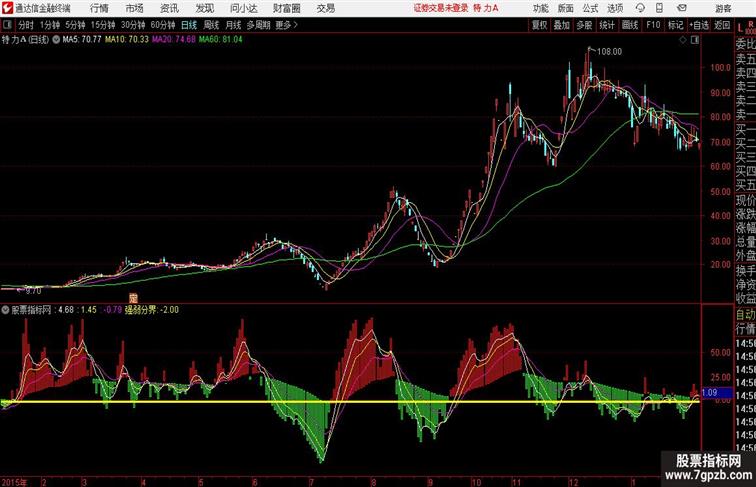Image resolution: width=756 pixels, height=487 pixels.
Task: Click the 自动 label in right panel
Action: tap(745, 314)
